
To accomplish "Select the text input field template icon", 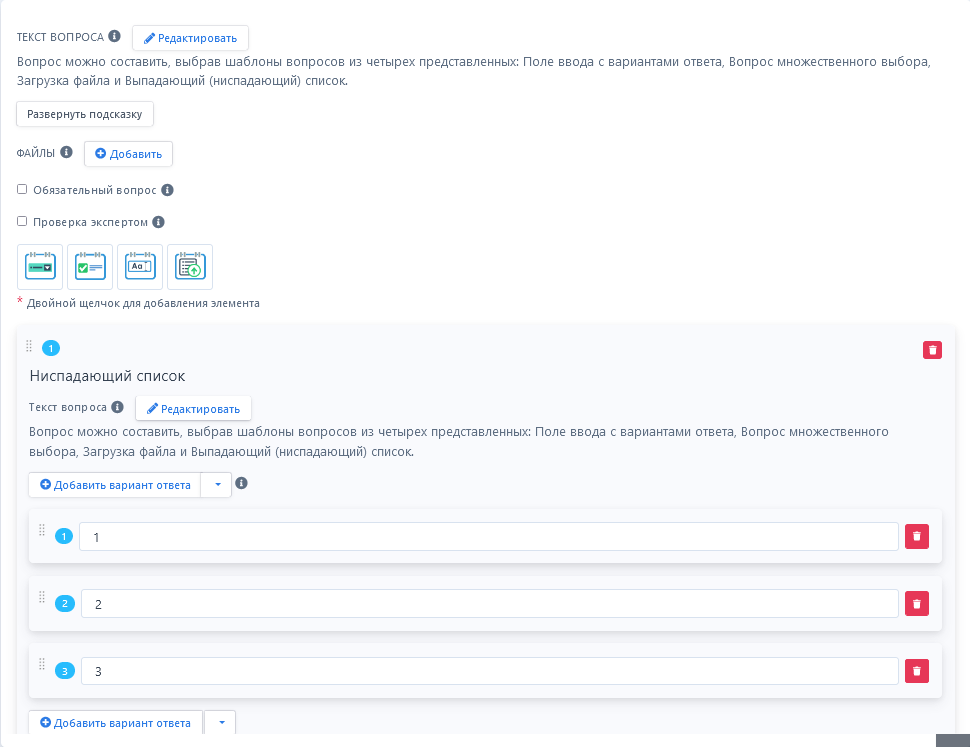I will pyautogui.click(x=140, y=267).
